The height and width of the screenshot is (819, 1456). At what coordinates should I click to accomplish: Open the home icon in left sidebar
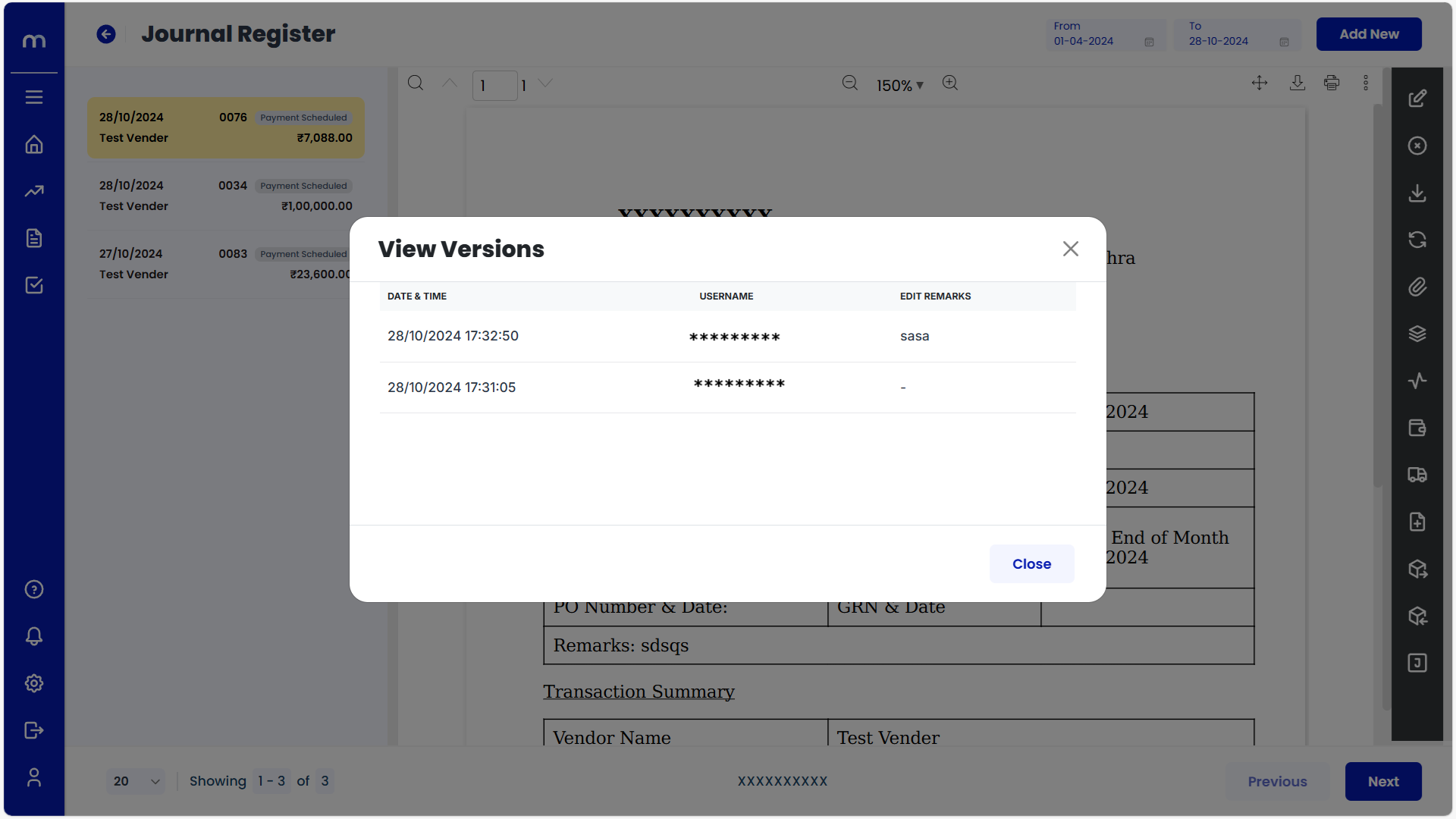pyautogui.click(x=34, y=145)
